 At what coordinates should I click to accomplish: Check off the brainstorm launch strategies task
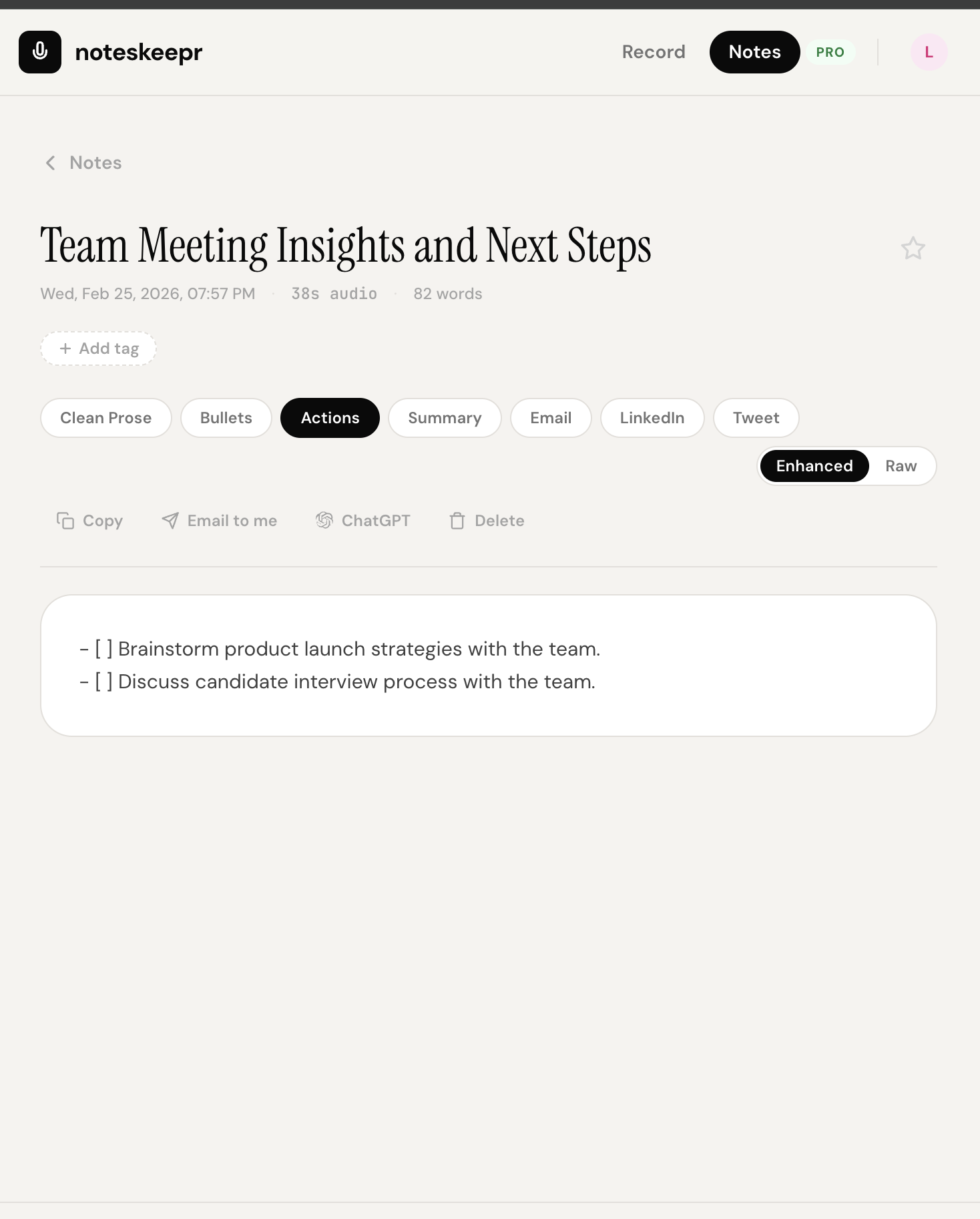pyautogui.click(x=102, y=648)
